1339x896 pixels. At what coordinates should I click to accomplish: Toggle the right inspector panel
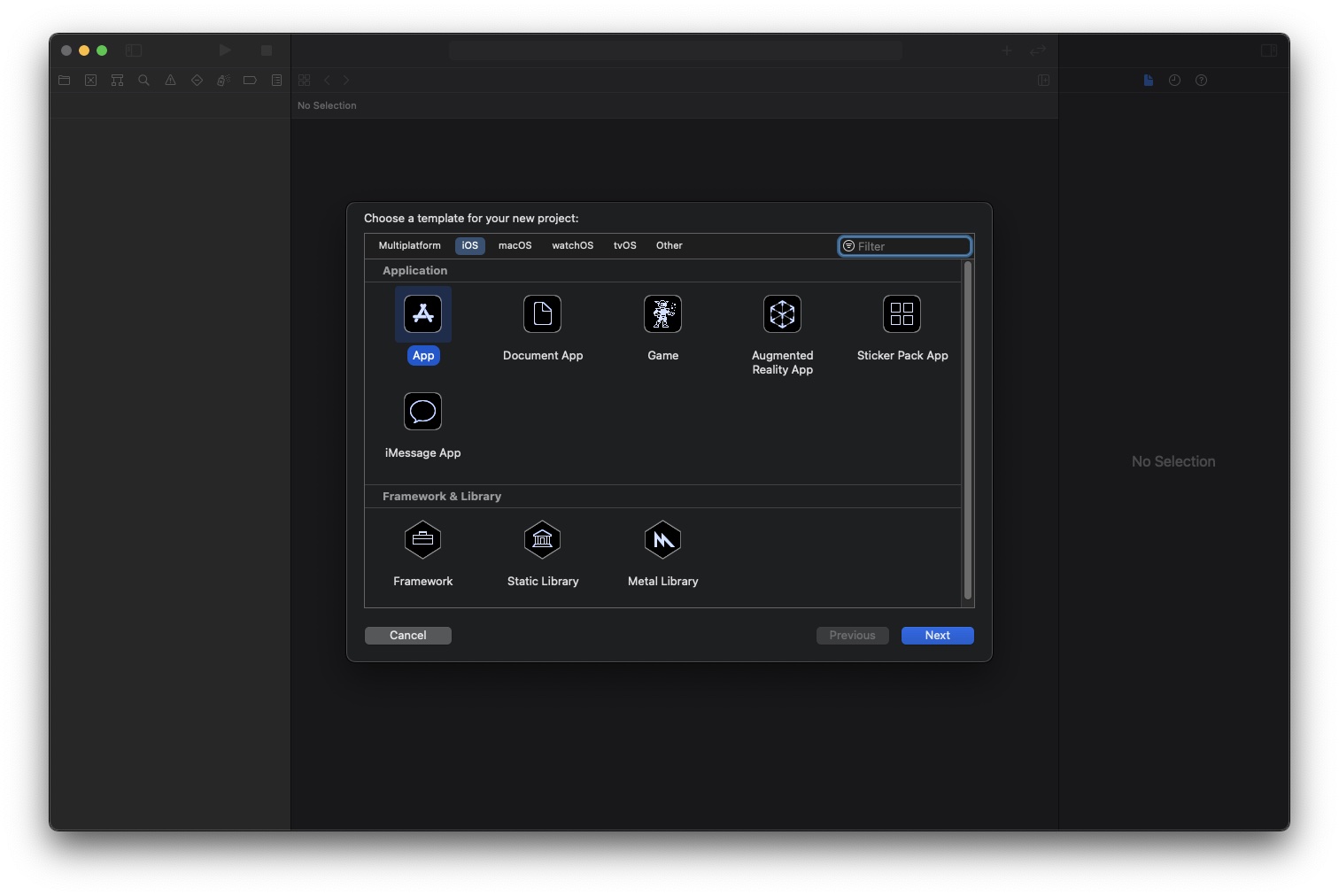[x=1269, y=50]
